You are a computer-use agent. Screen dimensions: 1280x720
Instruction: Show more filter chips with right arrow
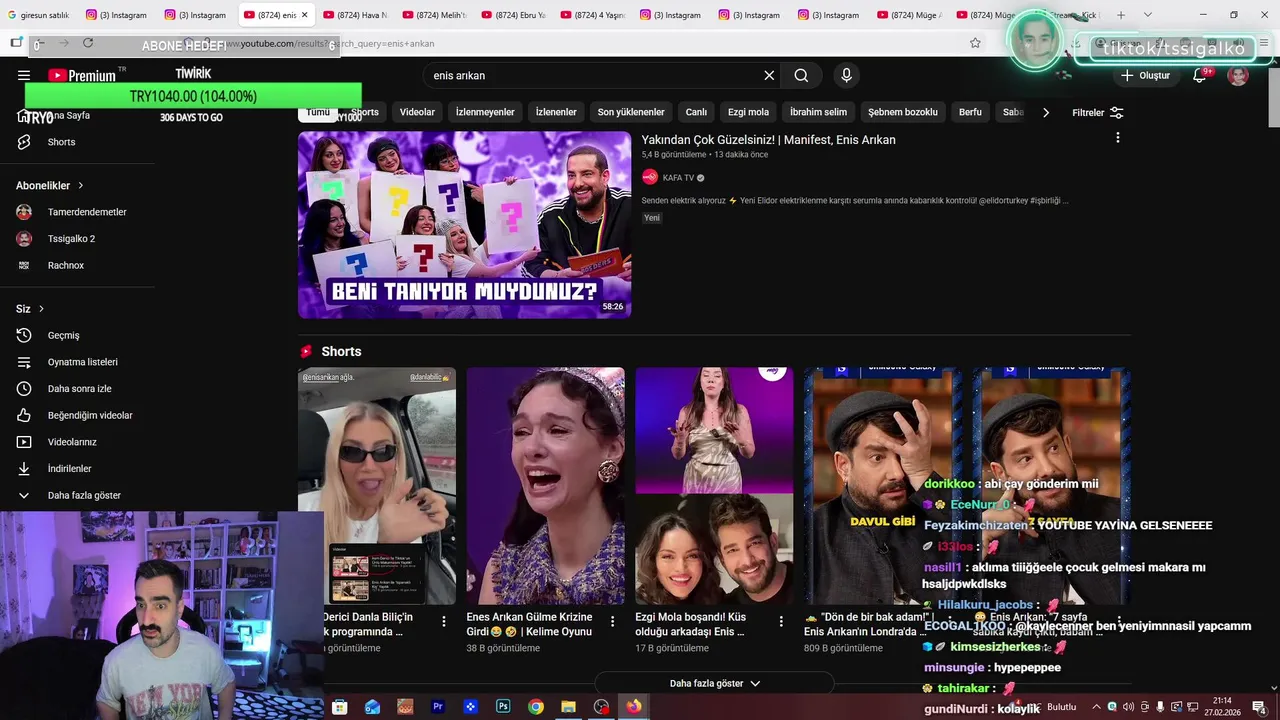click(1046, 112)
